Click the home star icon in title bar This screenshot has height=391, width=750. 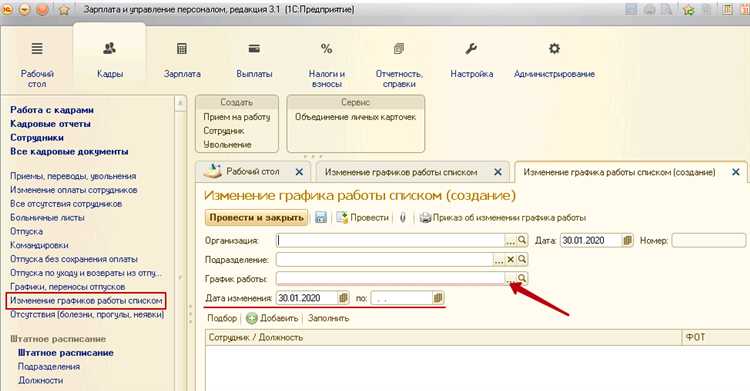pyautogui.click(x=64, y=10)
